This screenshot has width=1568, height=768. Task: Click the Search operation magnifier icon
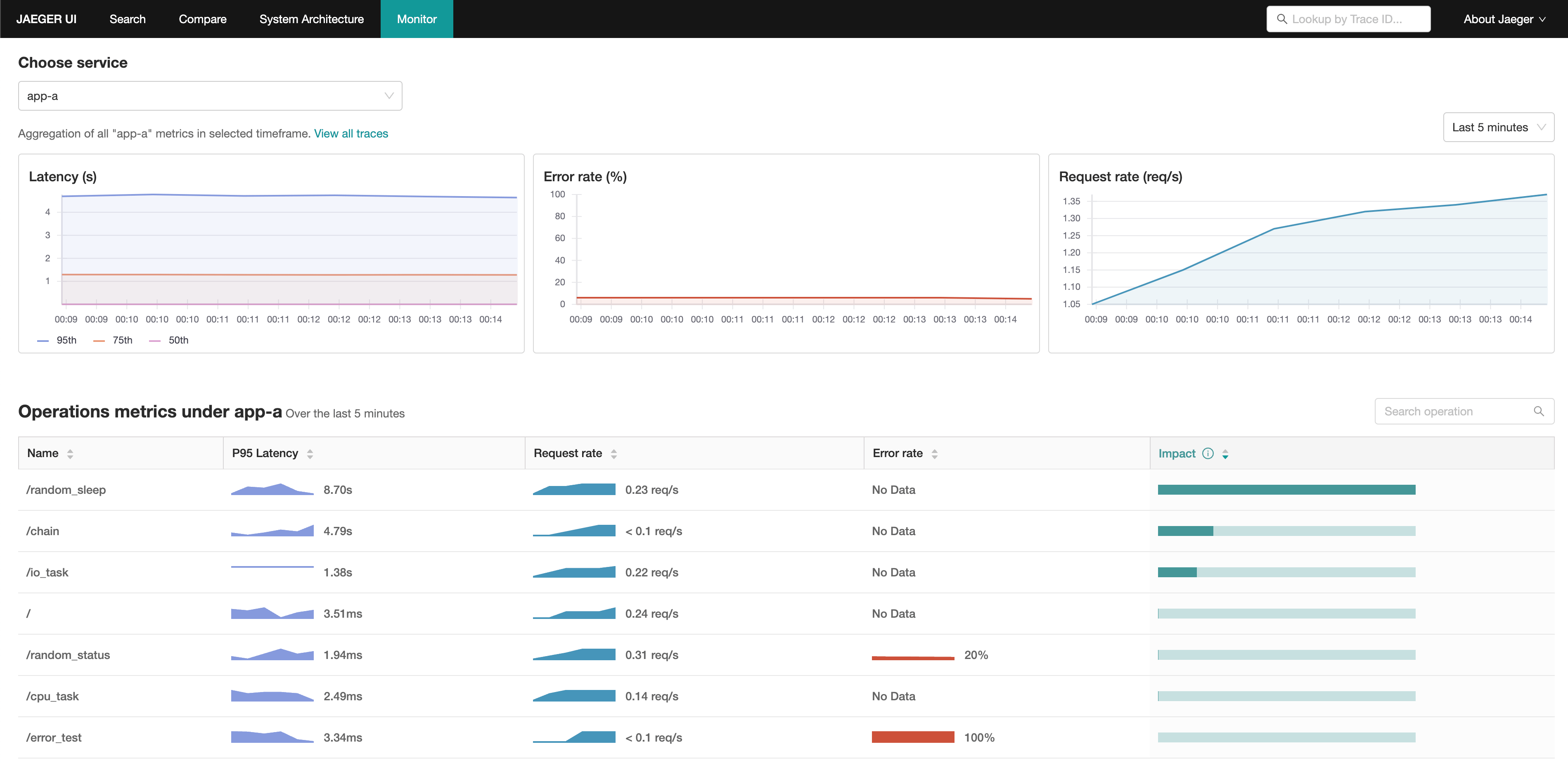tap(1538, 411)
